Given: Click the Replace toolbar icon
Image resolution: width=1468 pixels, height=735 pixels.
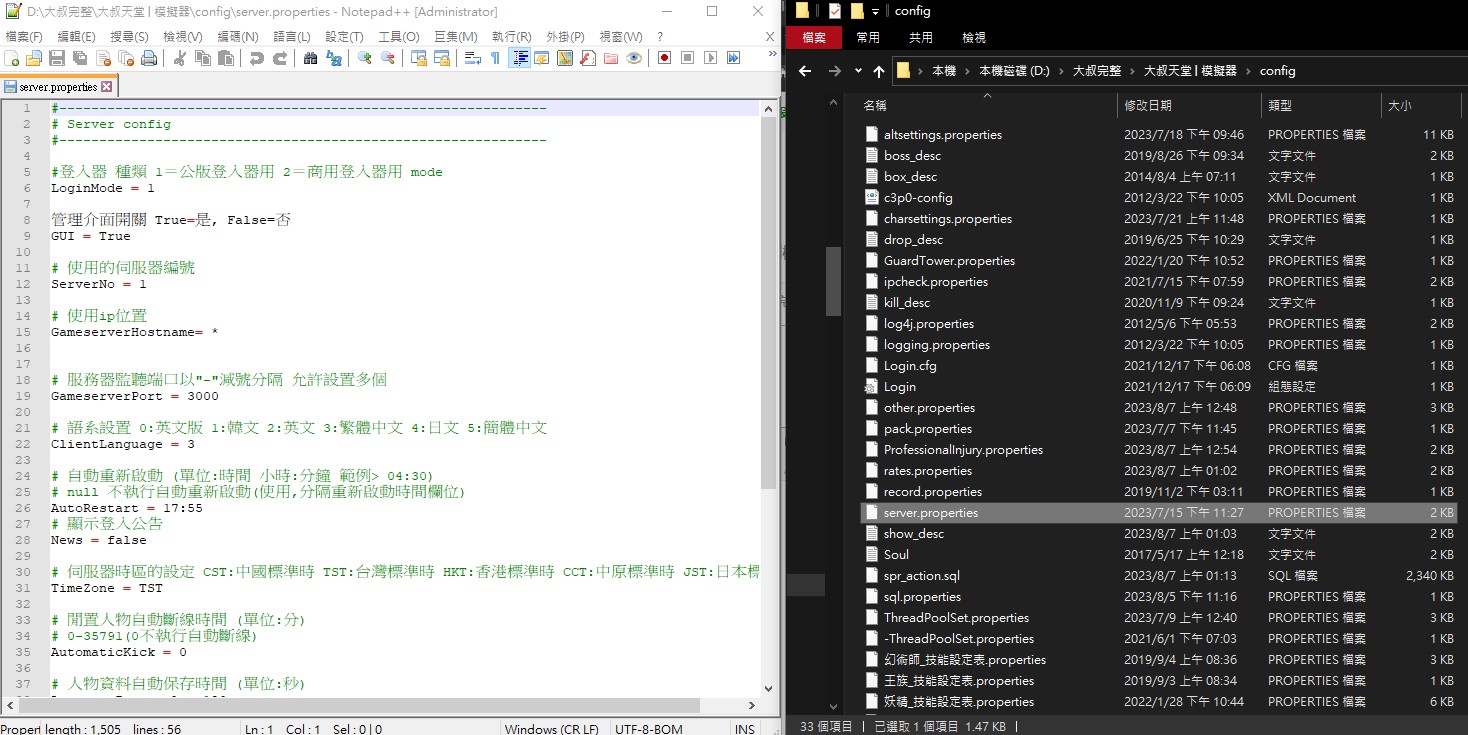Looking at the screenshot, I should [x=334, y=58].
